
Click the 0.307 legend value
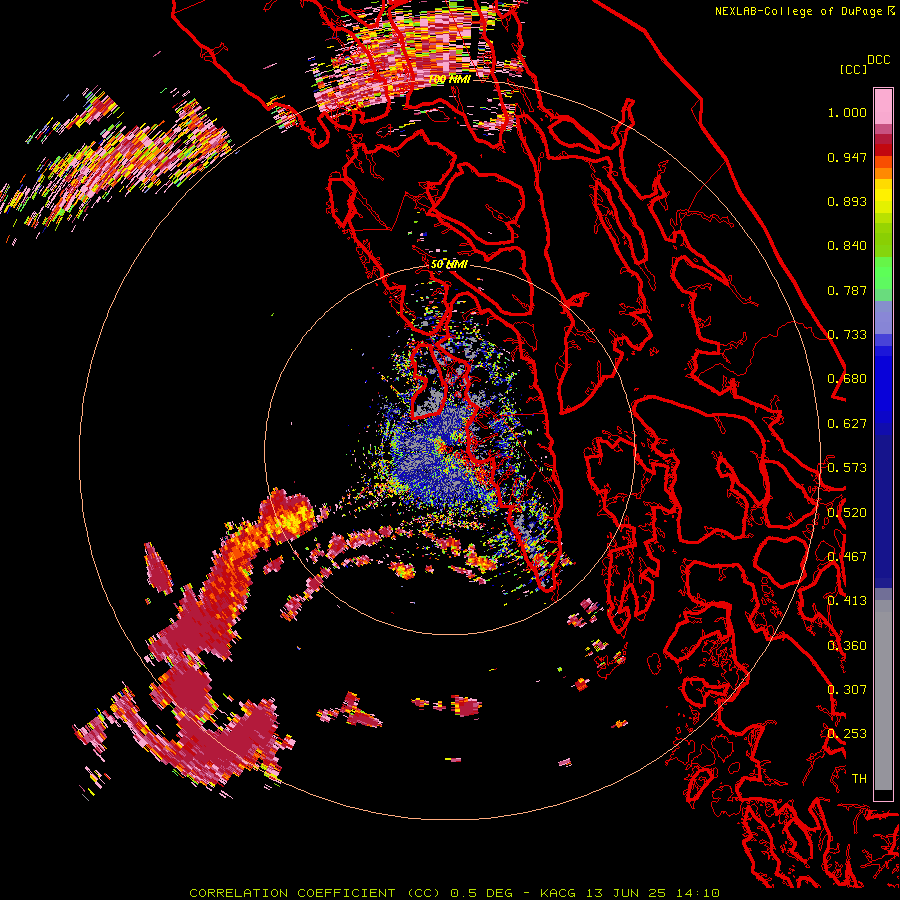point(847,690)
